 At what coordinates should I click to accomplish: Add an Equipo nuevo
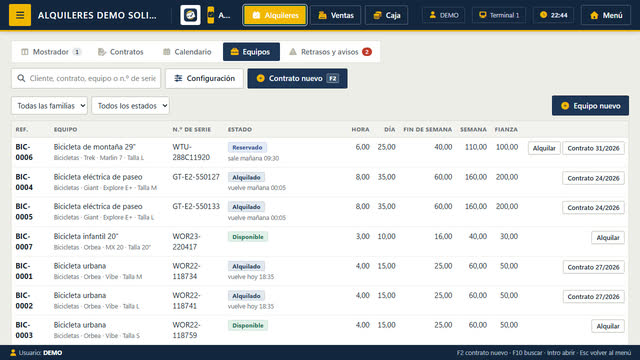590,106
